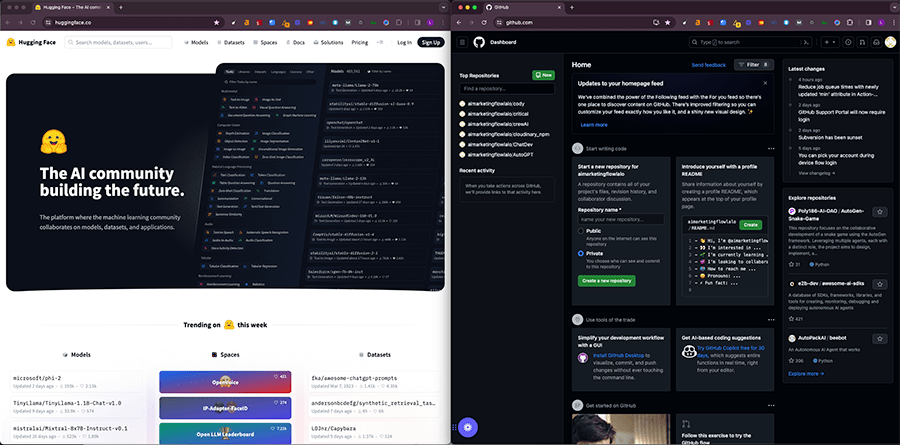The height and width of the screenshot is (445, 900).
Task: Open Spaces in Hugging Face navigation
Action: (266, 42)
